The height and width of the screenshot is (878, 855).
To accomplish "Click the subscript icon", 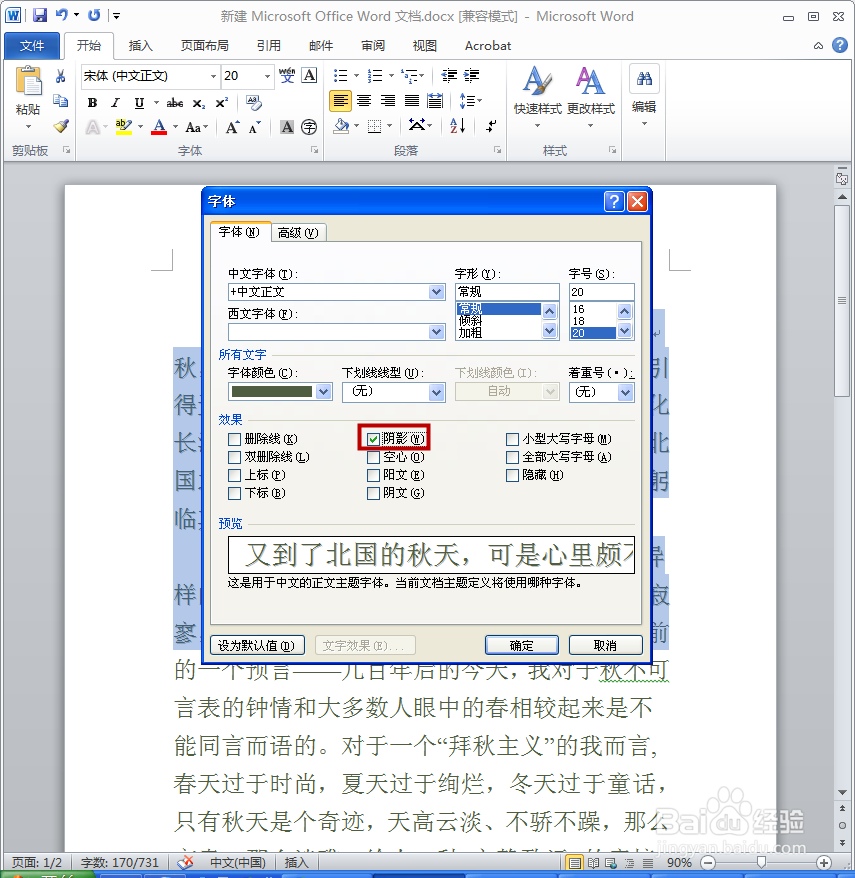I will coord(198,102).
